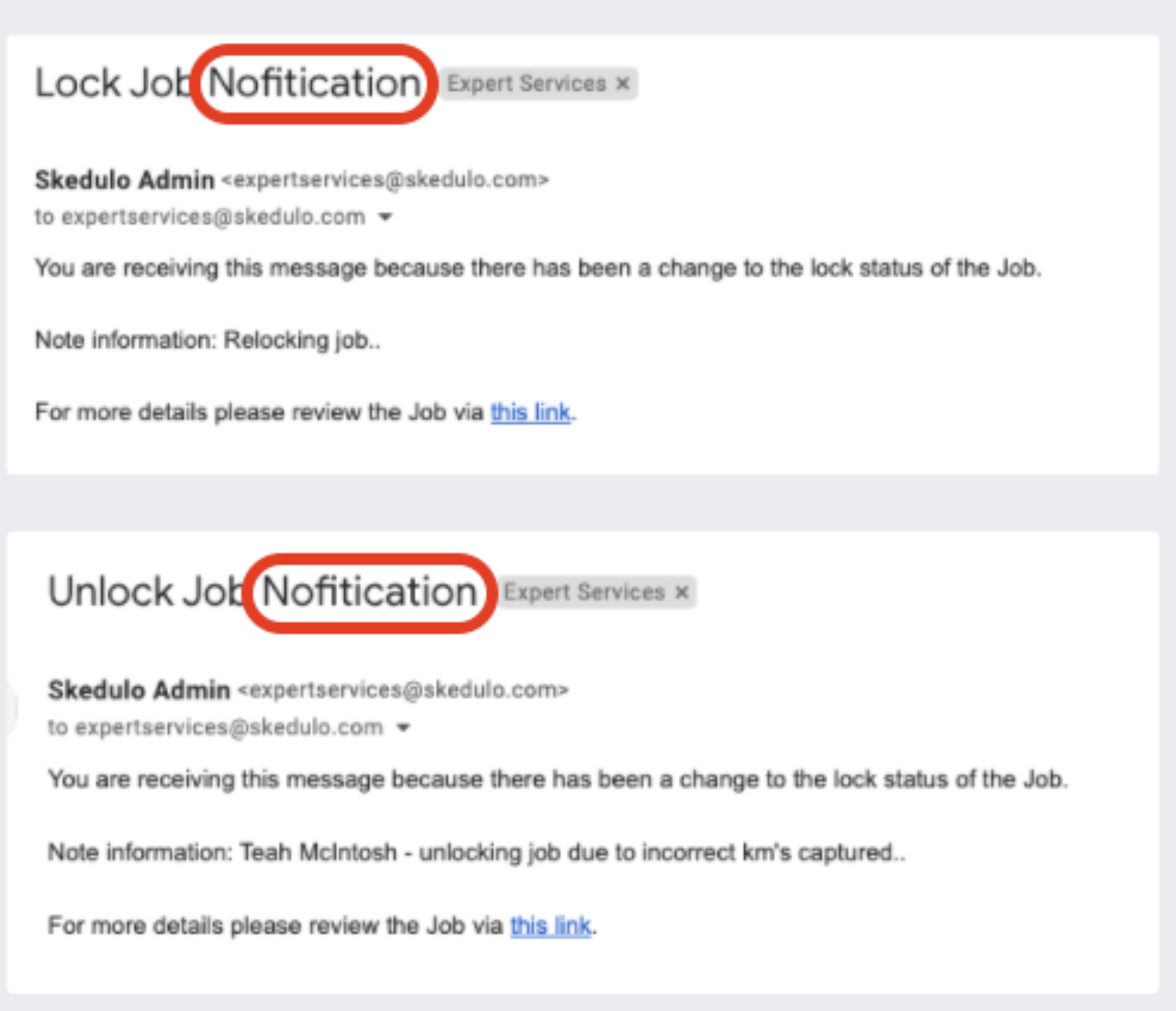1176x1011 pixels.
Task: Click Expert Services label on Lock Job email
Action: click(x=526, y=83)
